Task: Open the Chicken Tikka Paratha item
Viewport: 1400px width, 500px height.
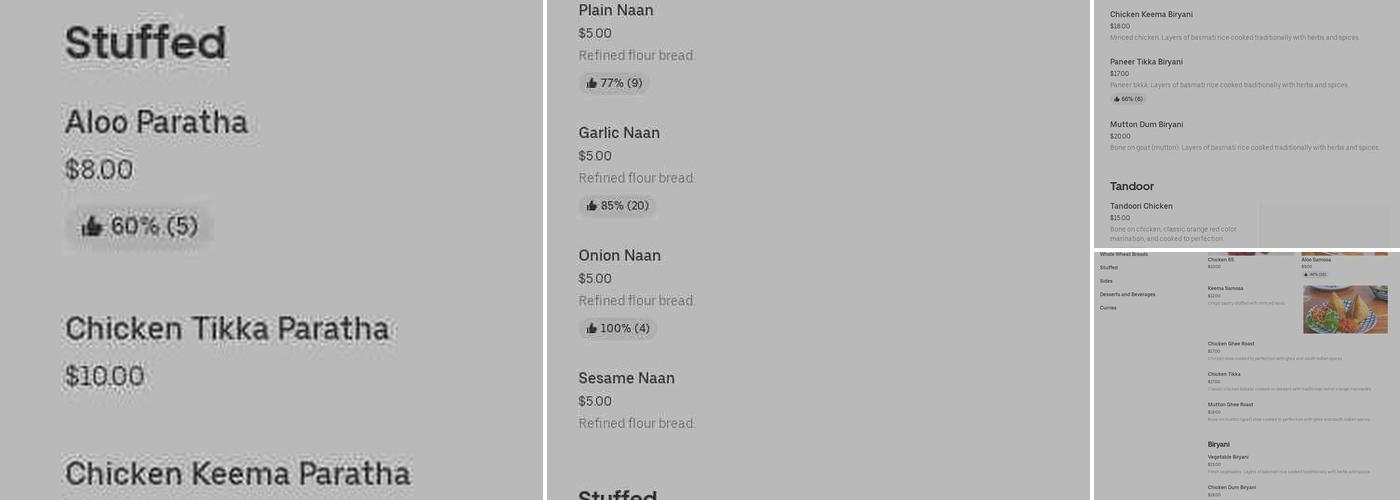Action: [x=226, y=329]
